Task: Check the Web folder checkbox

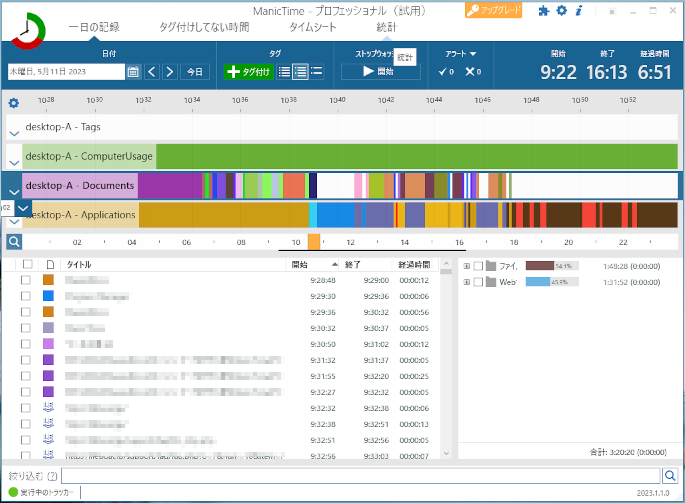Action: [x=478, y=282]
